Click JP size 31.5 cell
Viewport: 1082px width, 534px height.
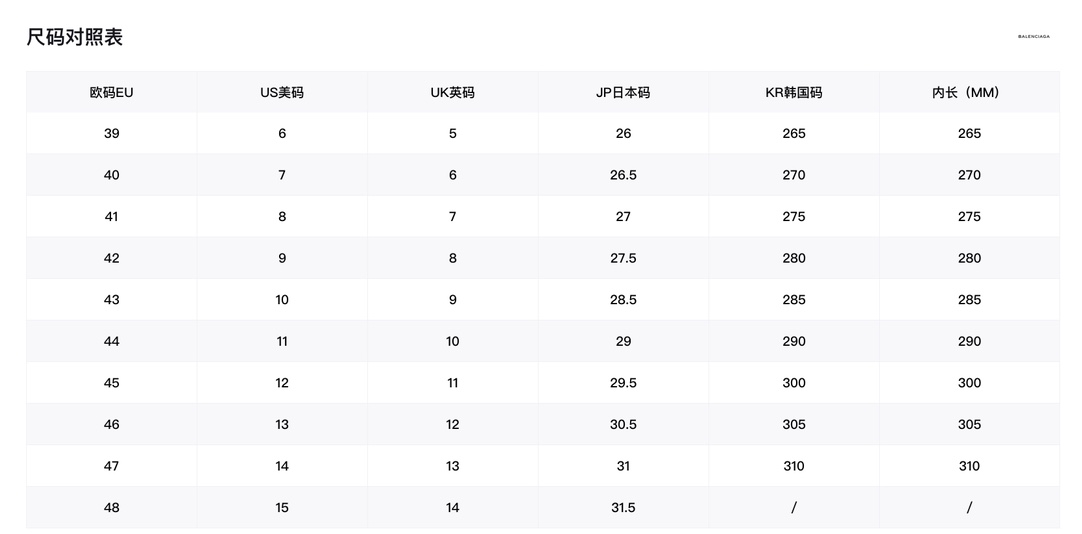pyautogui.click(x=623, y=508)
